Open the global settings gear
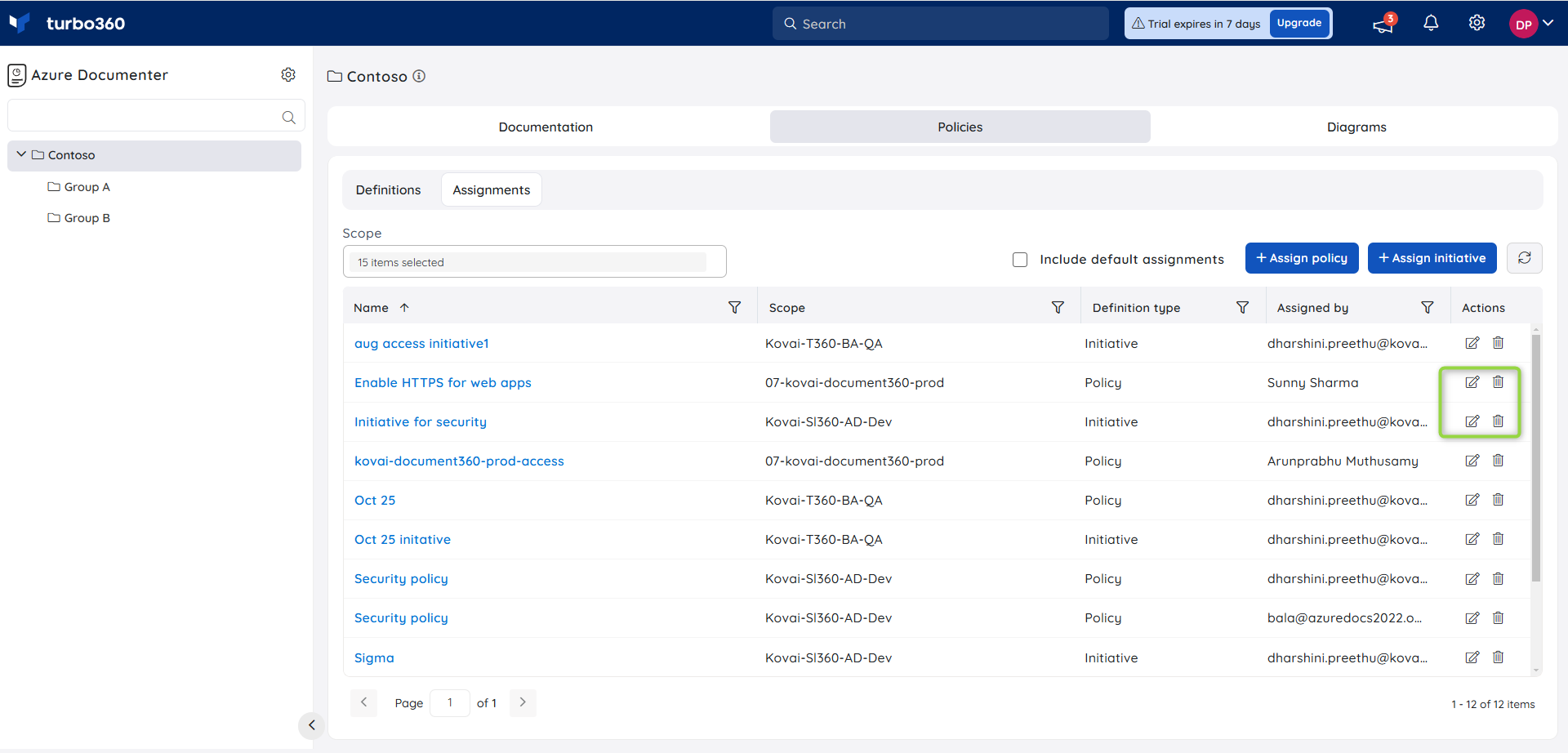The height and width of the screenshot is (753, 1568). pyautogui.click(x=1477, y=23)
